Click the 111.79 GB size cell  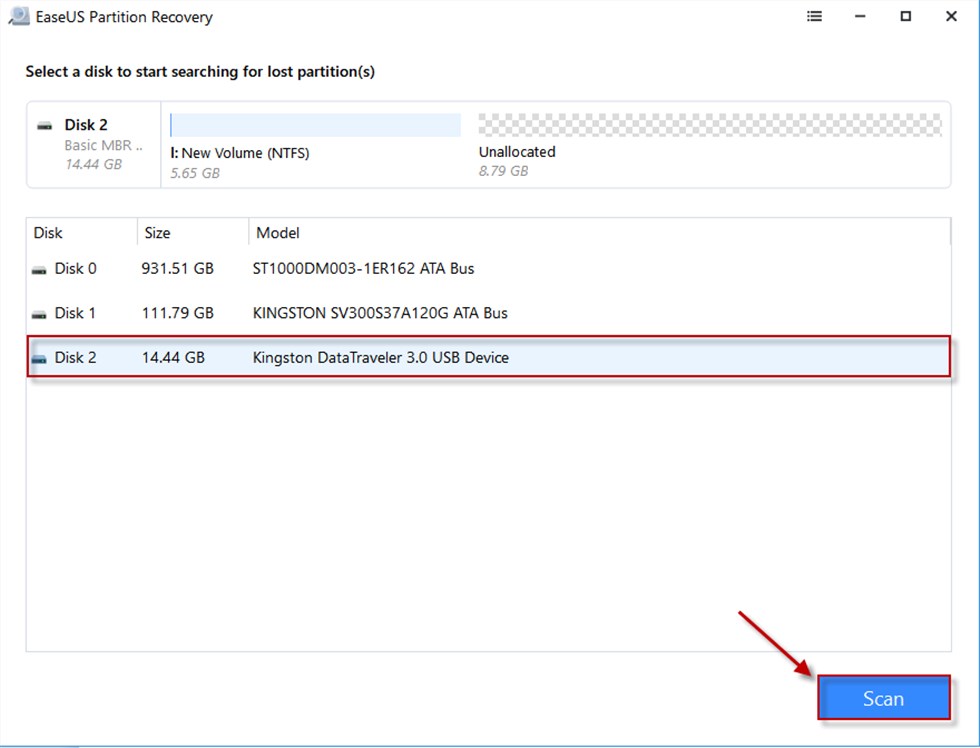pos(178,313)
